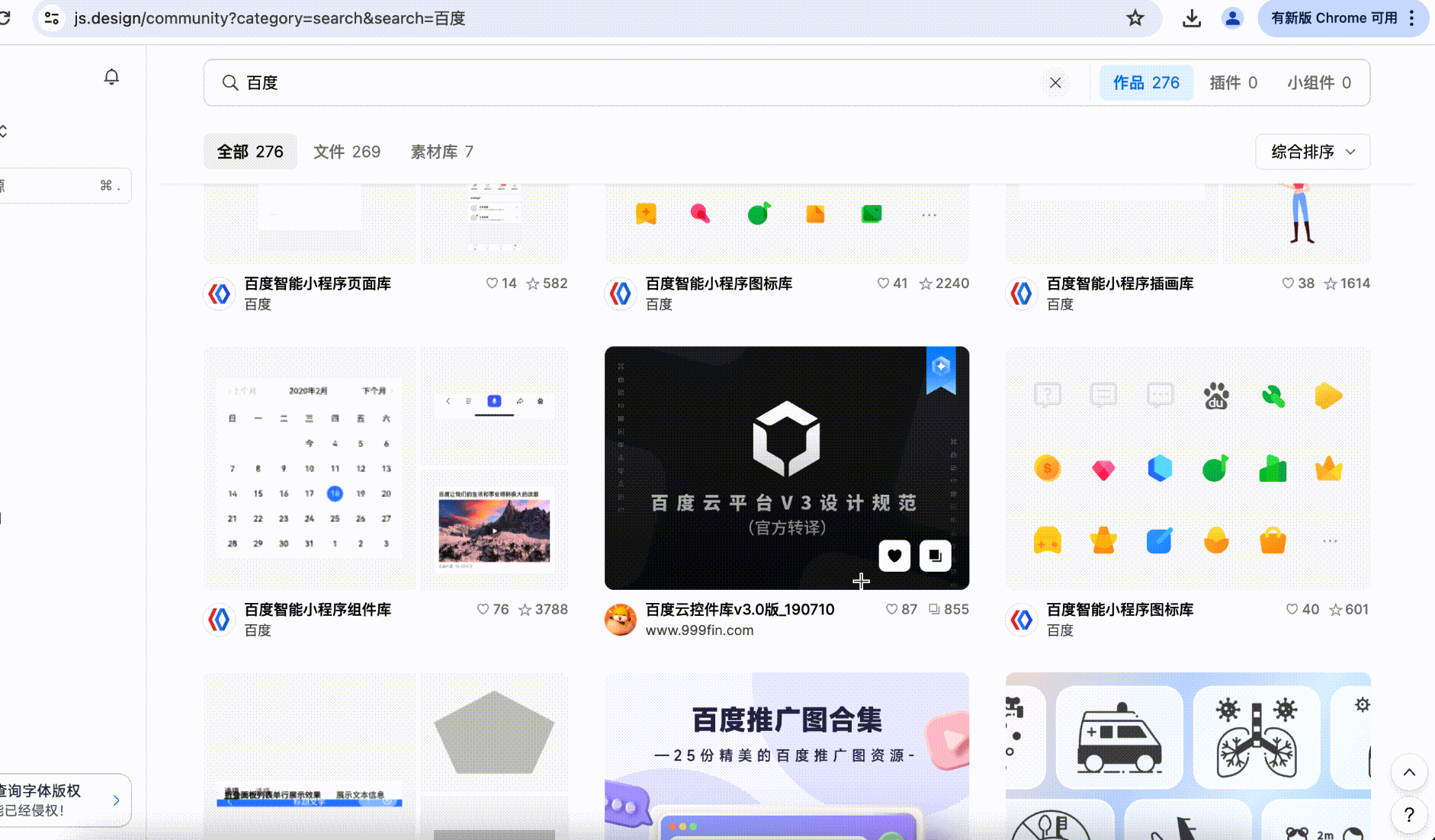The height and width of the screenshot is (840, 1435).
Task: Click the avatar beside 百度云控件库v3.0版
Action: [x=621, y=620]
